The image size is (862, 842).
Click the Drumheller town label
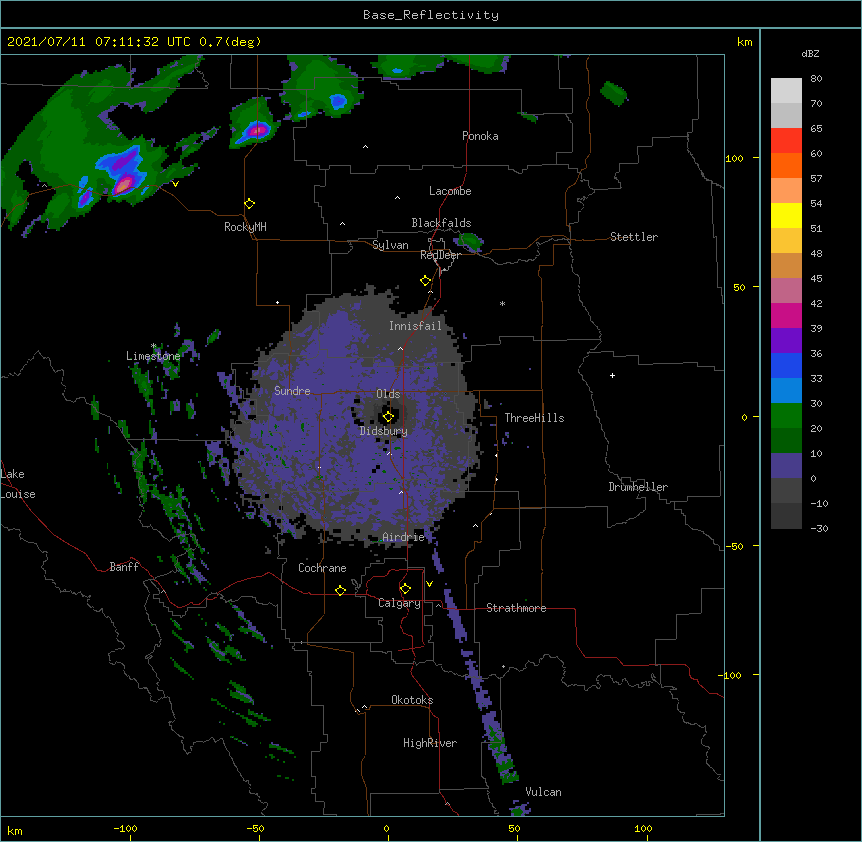638,487
